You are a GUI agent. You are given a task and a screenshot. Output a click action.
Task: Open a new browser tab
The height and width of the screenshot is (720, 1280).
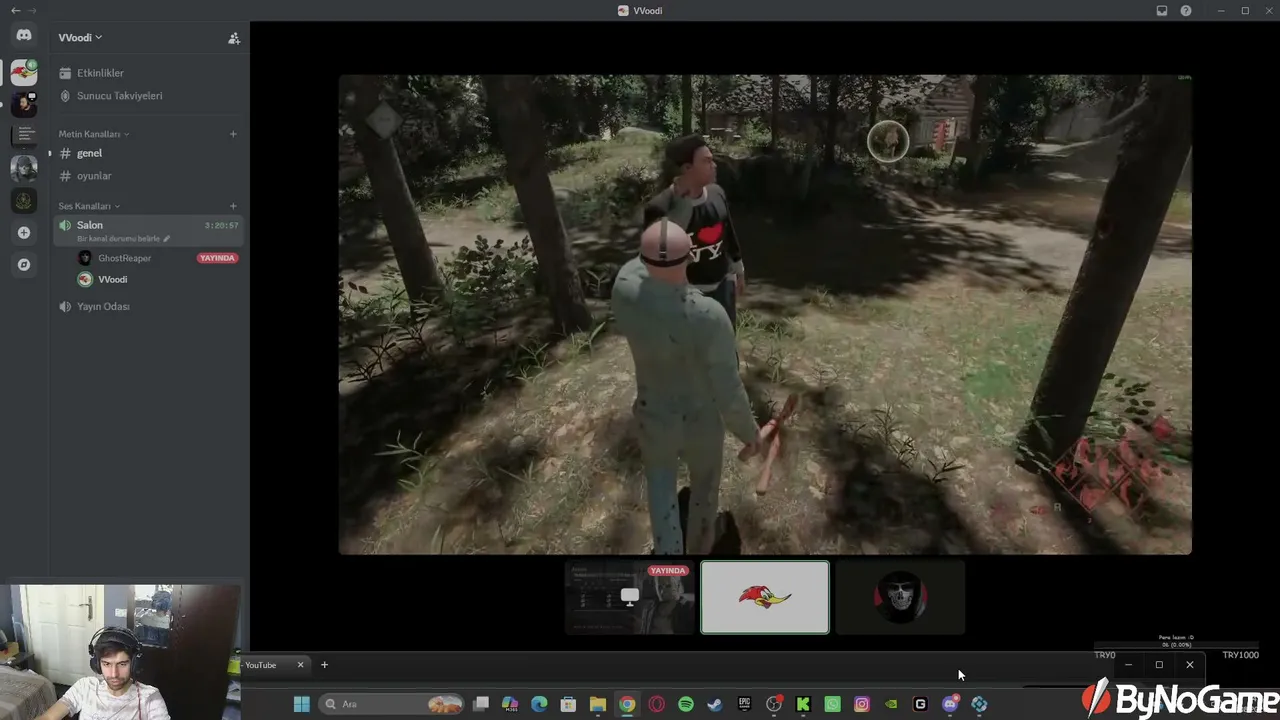coord(324,665)
